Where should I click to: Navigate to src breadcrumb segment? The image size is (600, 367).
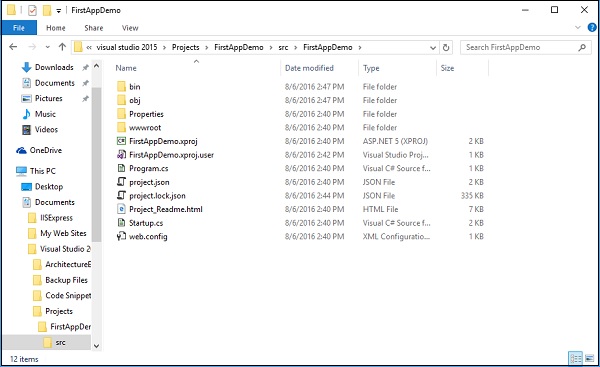coord(283,47)
